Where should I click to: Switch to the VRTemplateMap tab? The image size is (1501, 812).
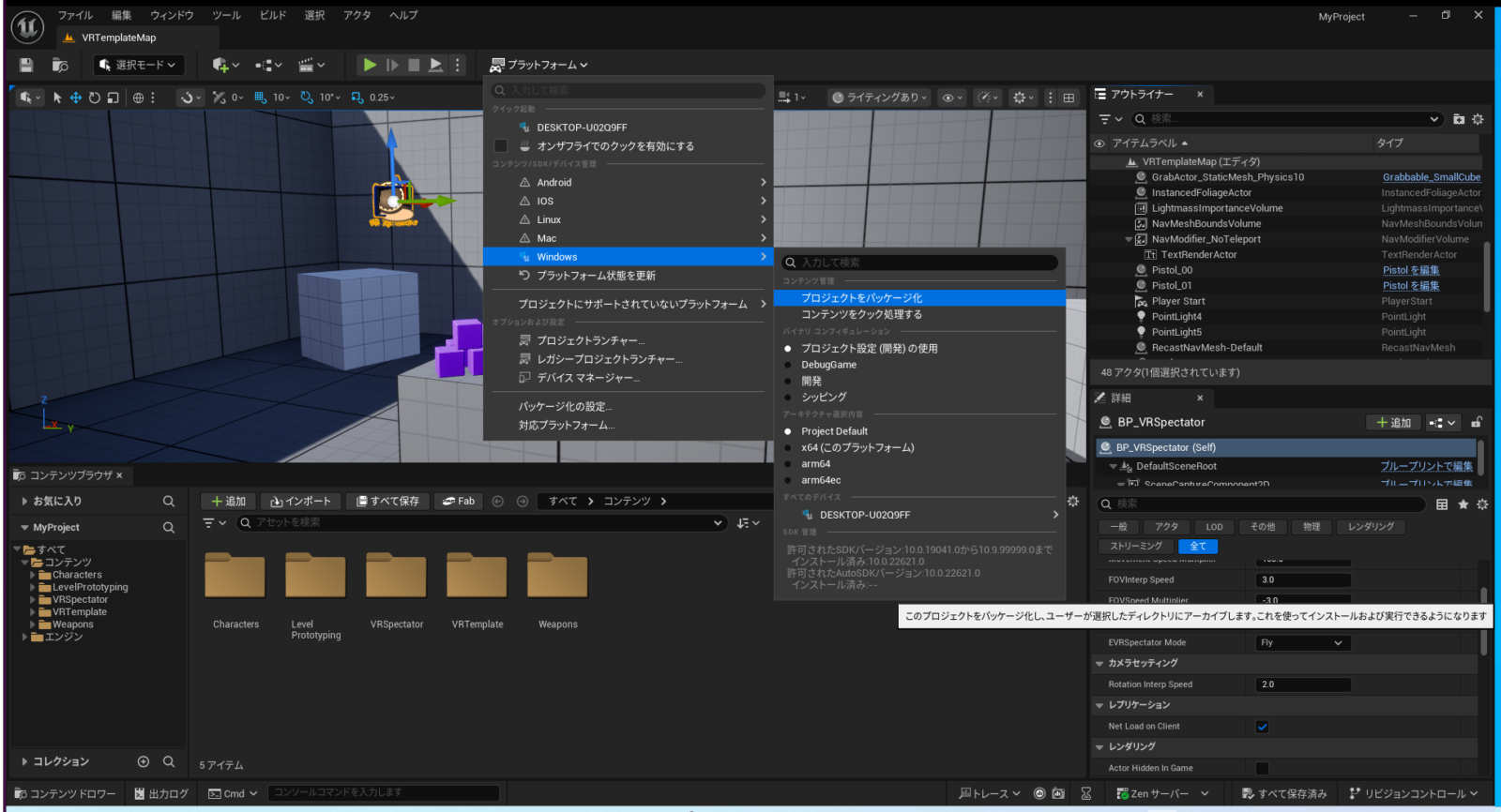pos(118,38)
